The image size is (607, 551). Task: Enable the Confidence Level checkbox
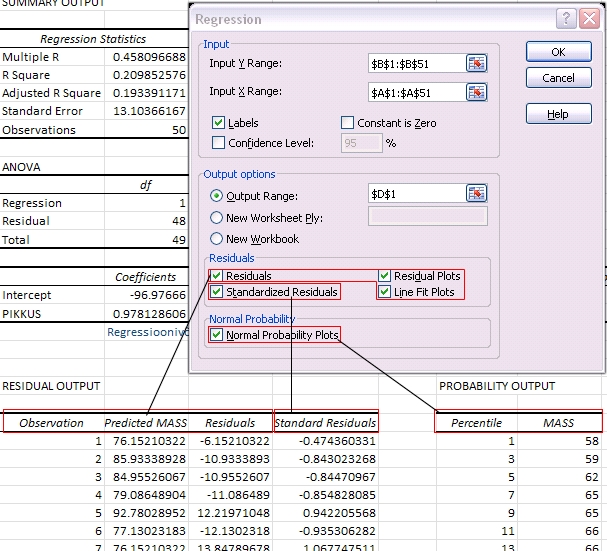[x=218, y=143]
